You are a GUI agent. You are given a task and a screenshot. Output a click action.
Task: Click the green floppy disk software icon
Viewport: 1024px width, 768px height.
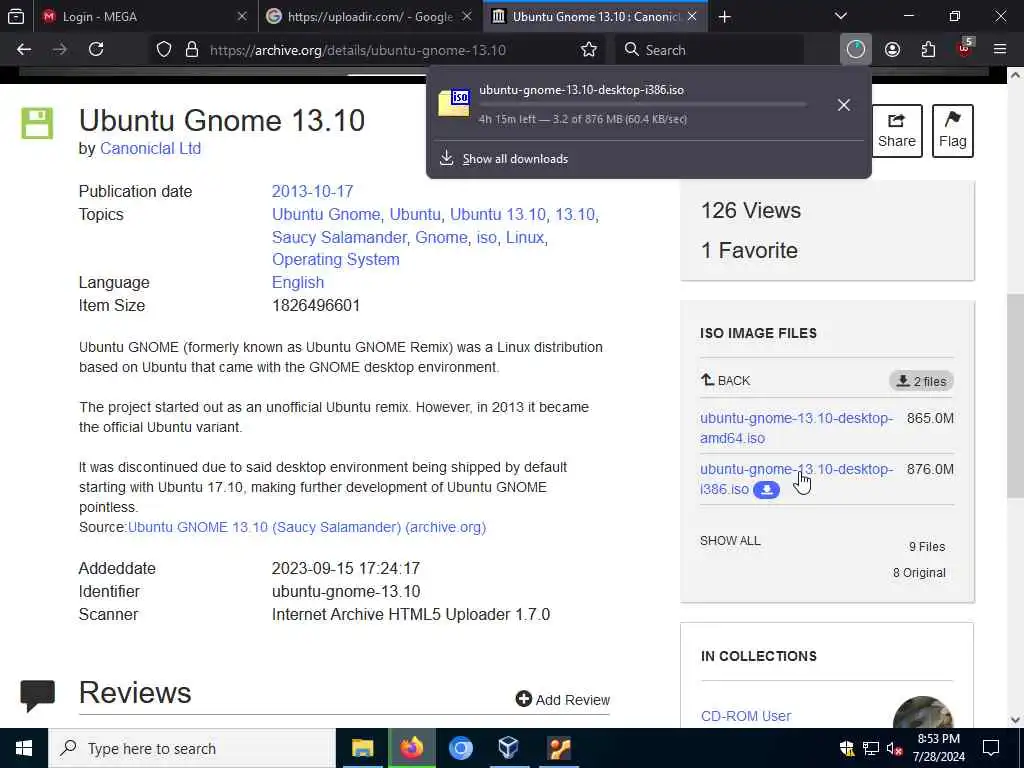coord(37,123)
